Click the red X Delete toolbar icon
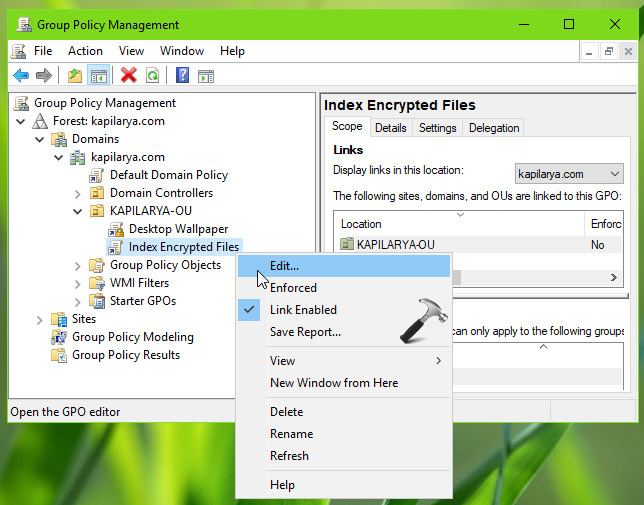The image size is (644, 505). coord(129,76)
